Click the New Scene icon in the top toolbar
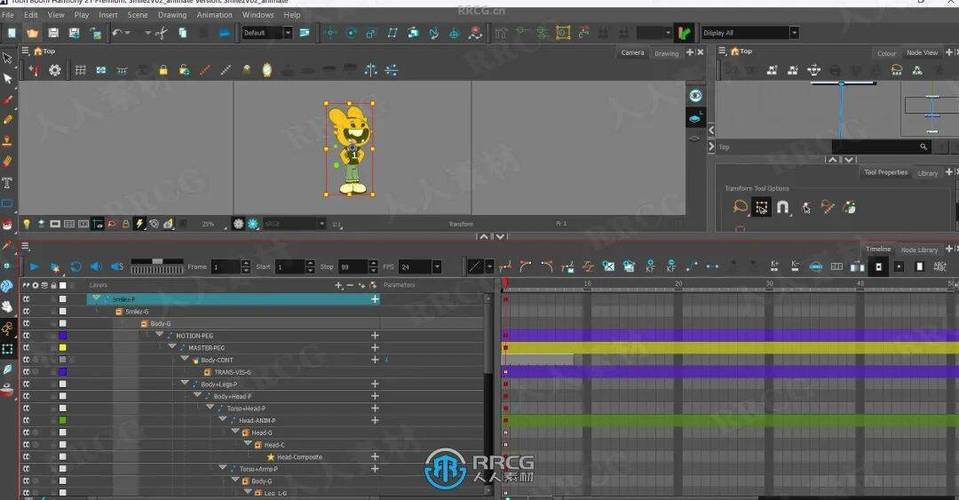The width and height of the screenshot is (959, 500). [12, 33]
